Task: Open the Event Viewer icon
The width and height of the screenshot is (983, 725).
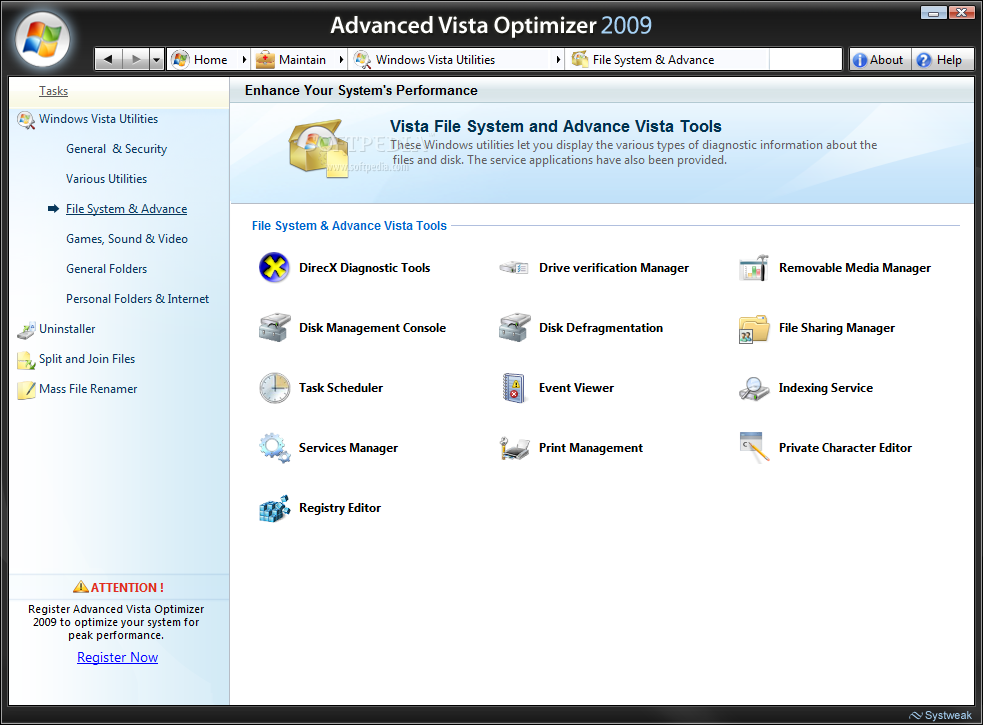Action: click(x=513, y=388)
